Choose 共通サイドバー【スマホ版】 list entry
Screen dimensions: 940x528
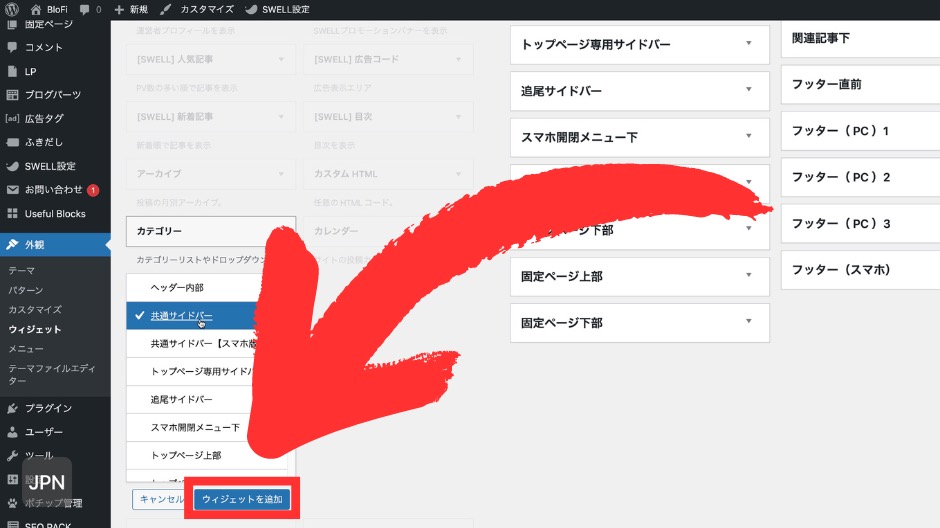[206, 343]
